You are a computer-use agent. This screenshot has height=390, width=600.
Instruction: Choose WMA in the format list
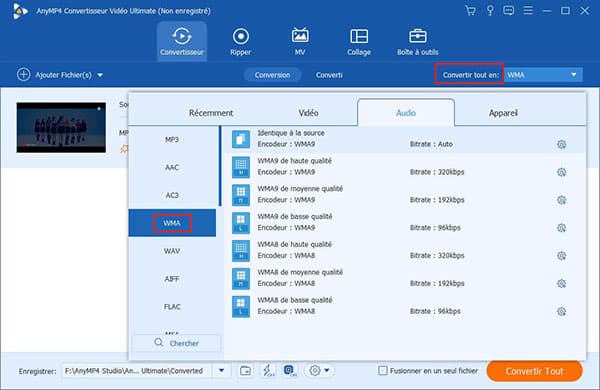[x=172, y=223]
